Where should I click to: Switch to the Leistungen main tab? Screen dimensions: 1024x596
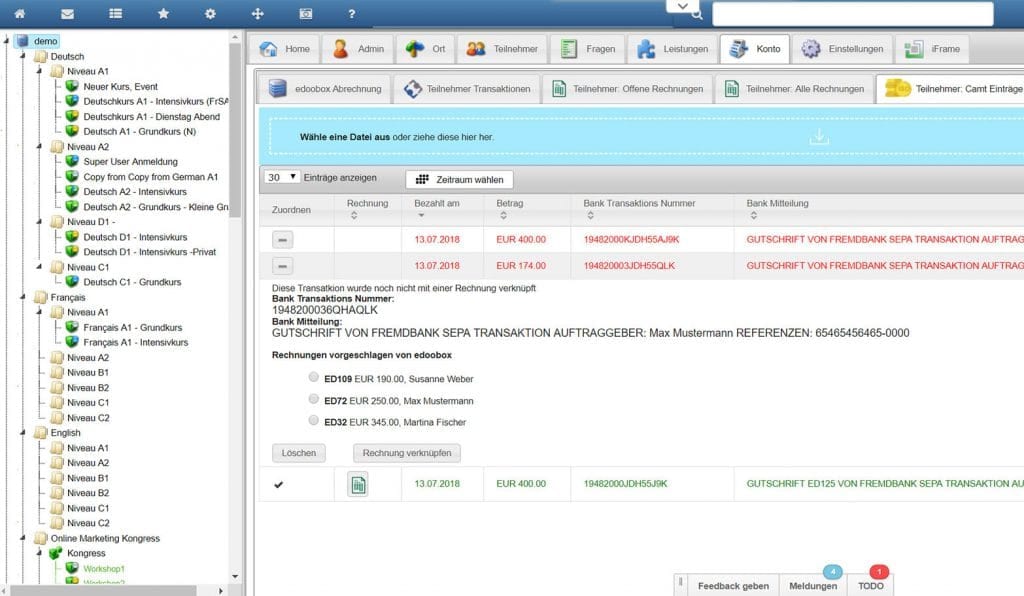click(673, 49)
